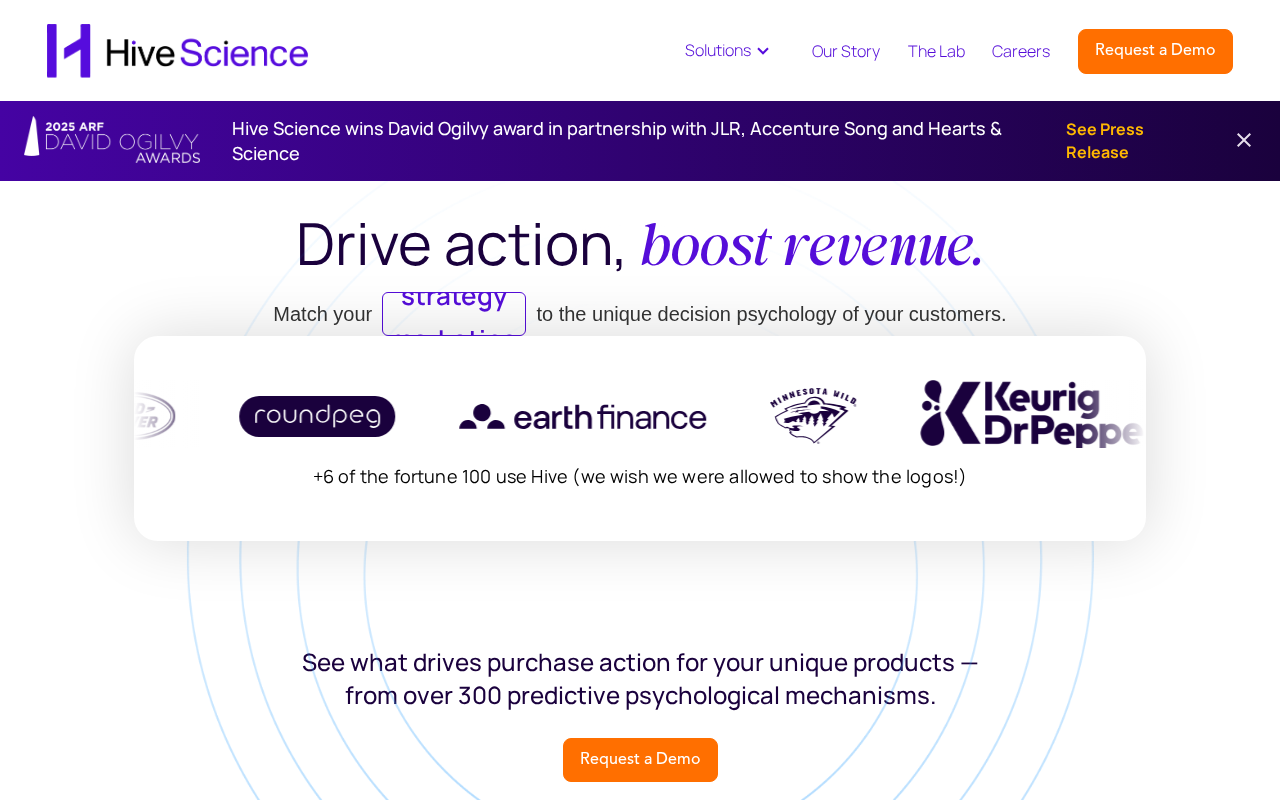Open the See Press Release link
The width and height of the screenshot is (1280, 800).
(1104, 141)
